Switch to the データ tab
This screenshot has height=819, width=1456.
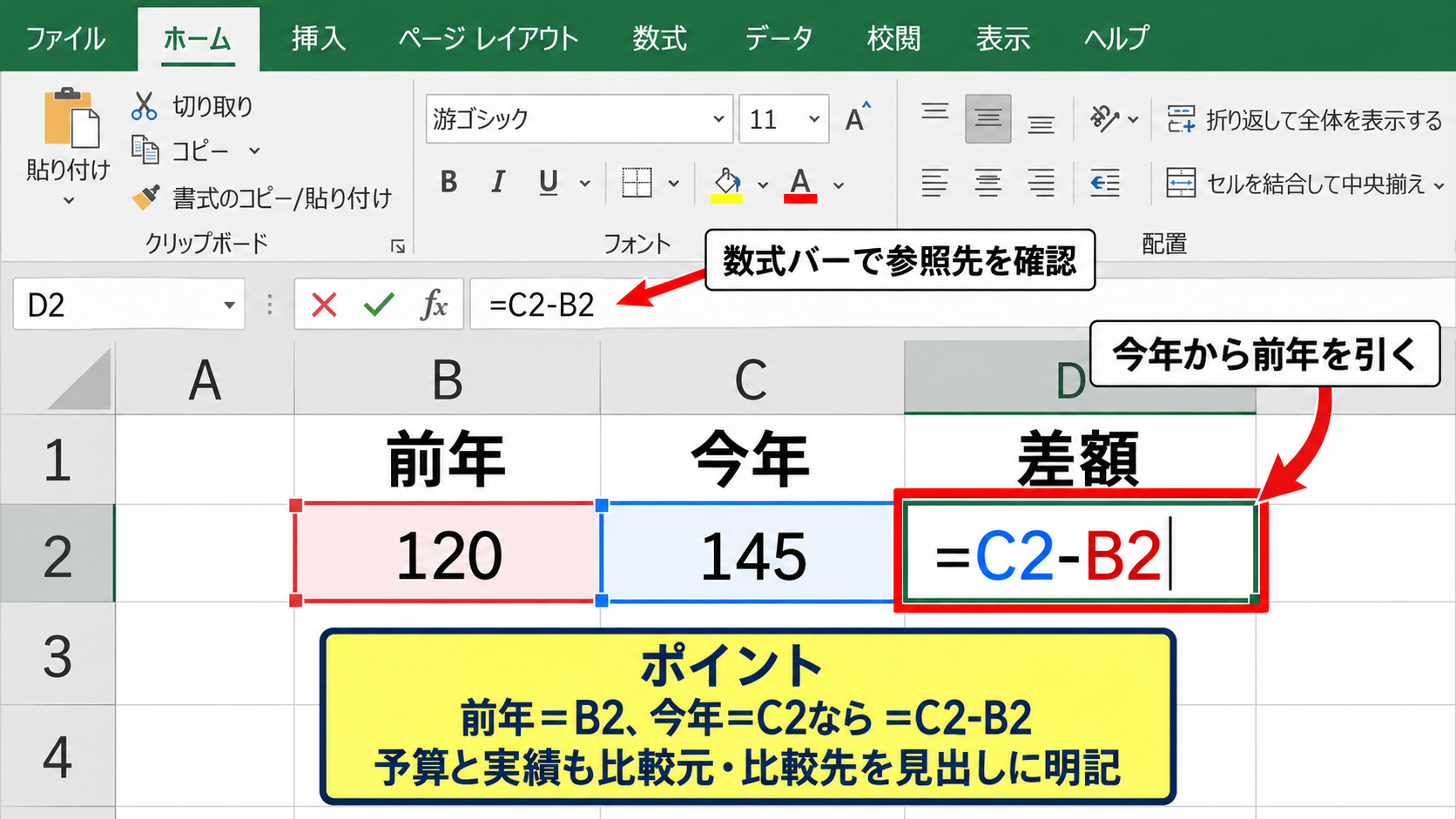(x=778, y=38)
